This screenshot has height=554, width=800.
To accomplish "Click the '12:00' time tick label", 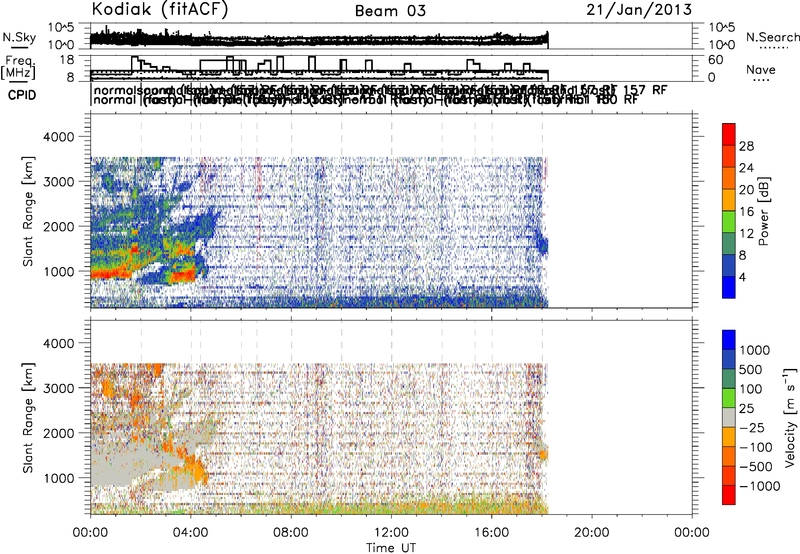I will click(391, 533).
